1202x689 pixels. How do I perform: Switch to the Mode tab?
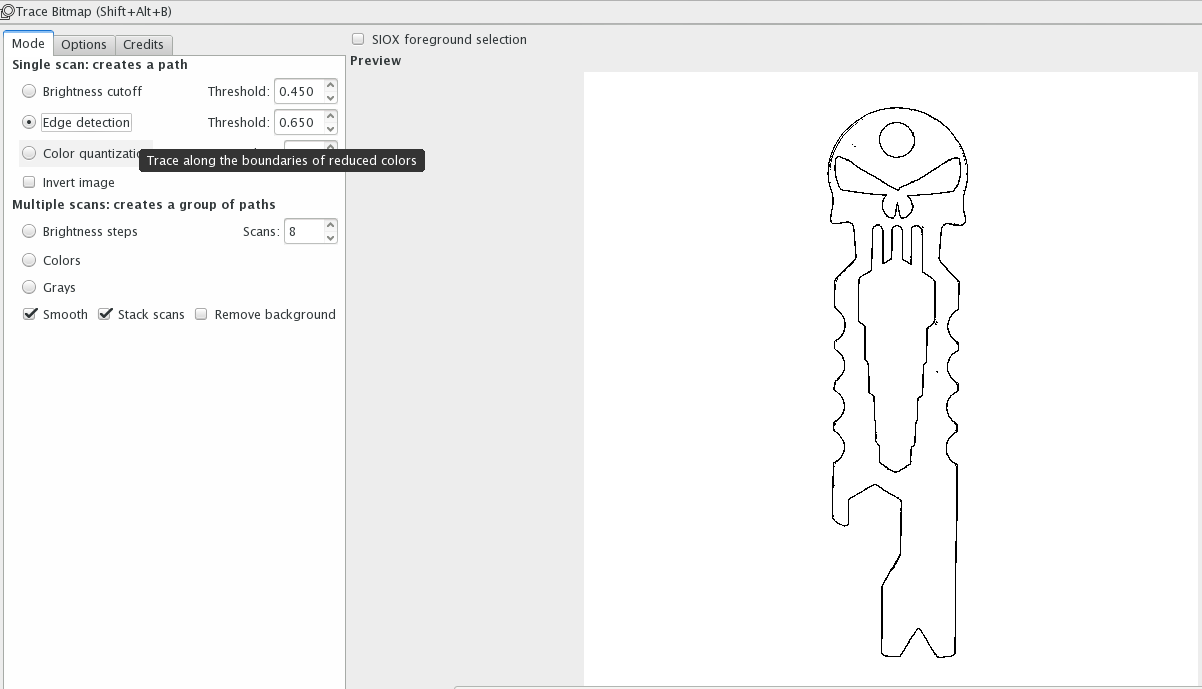click(x=28, y=44)
